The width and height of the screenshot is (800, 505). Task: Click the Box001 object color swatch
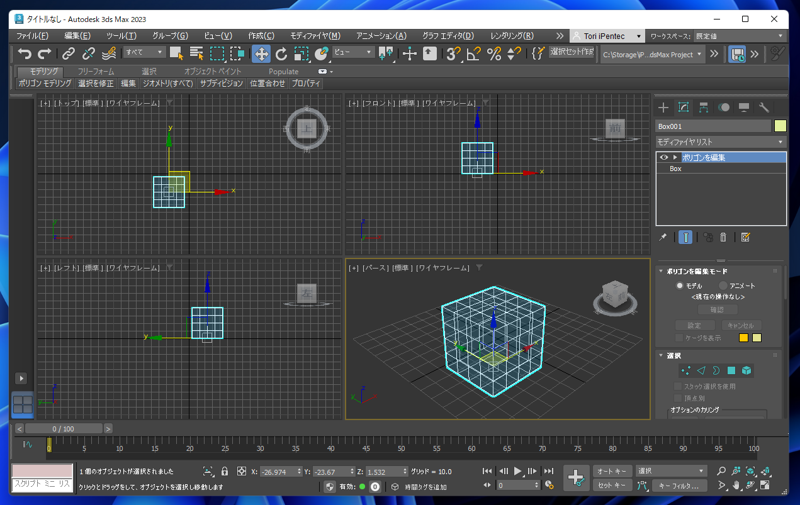780,126
